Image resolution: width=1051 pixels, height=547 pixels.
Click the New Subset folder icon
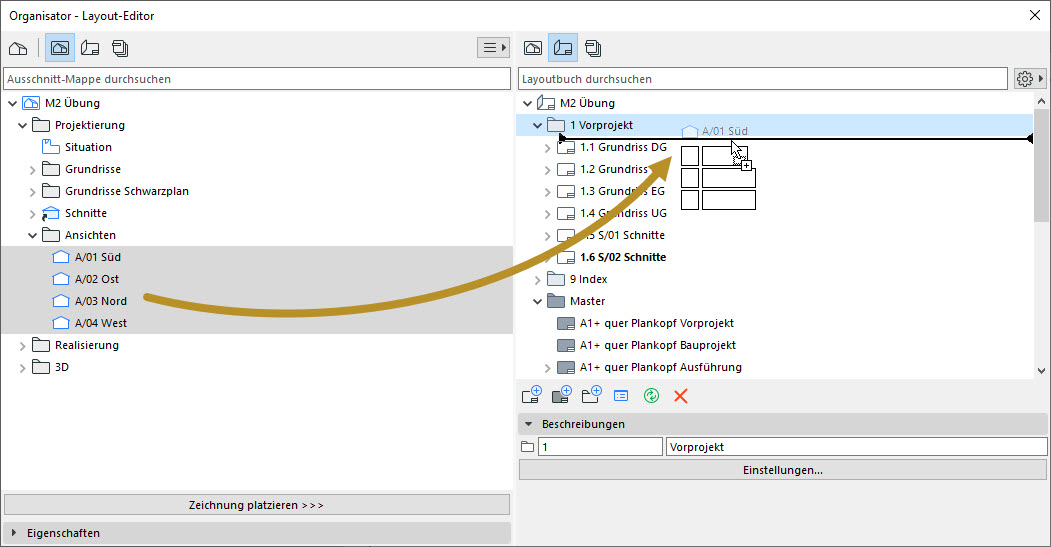[x=591, y=395]
